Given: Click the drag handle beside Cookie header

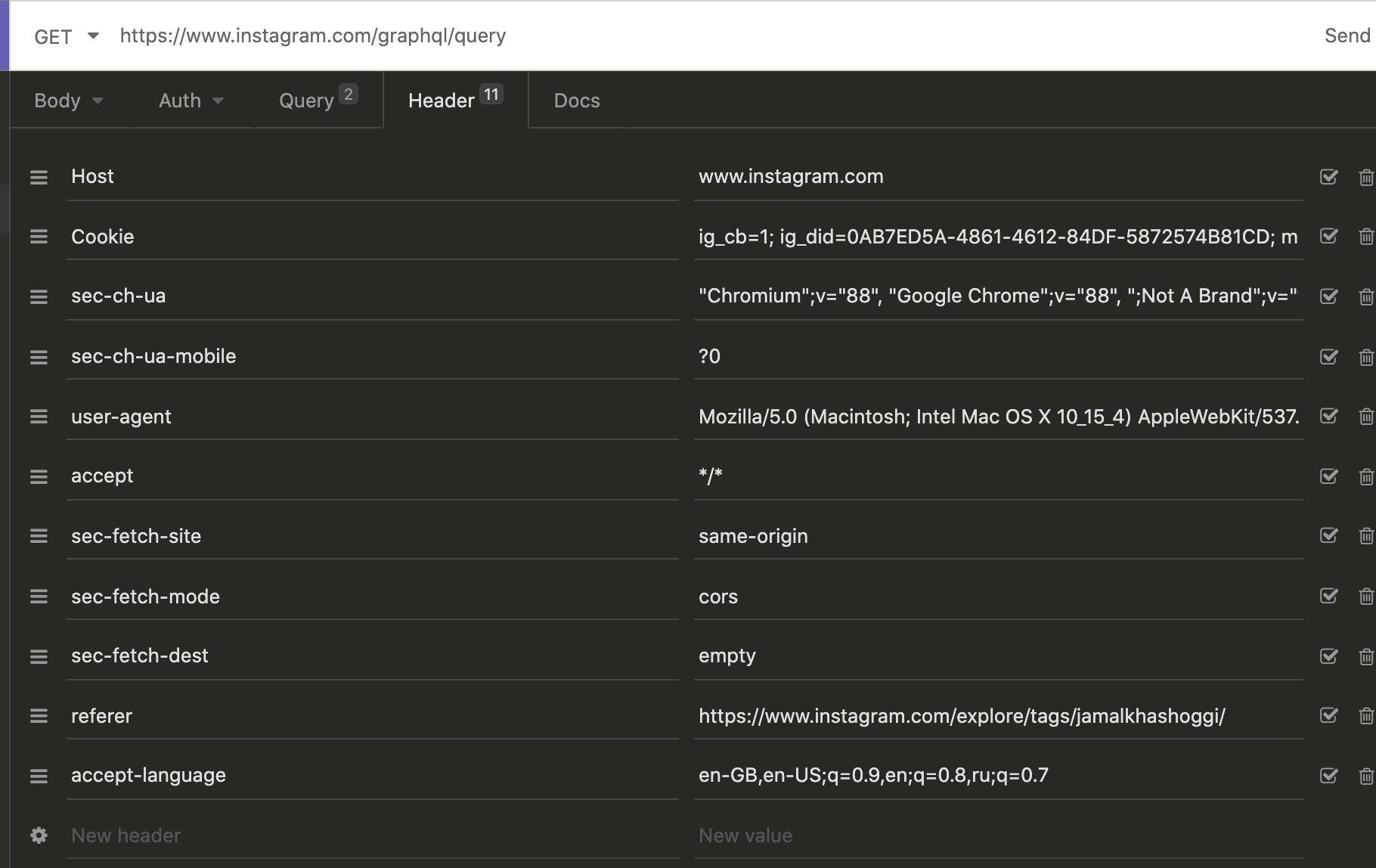Looking at the screenshot, I should [x=39, y=237].
